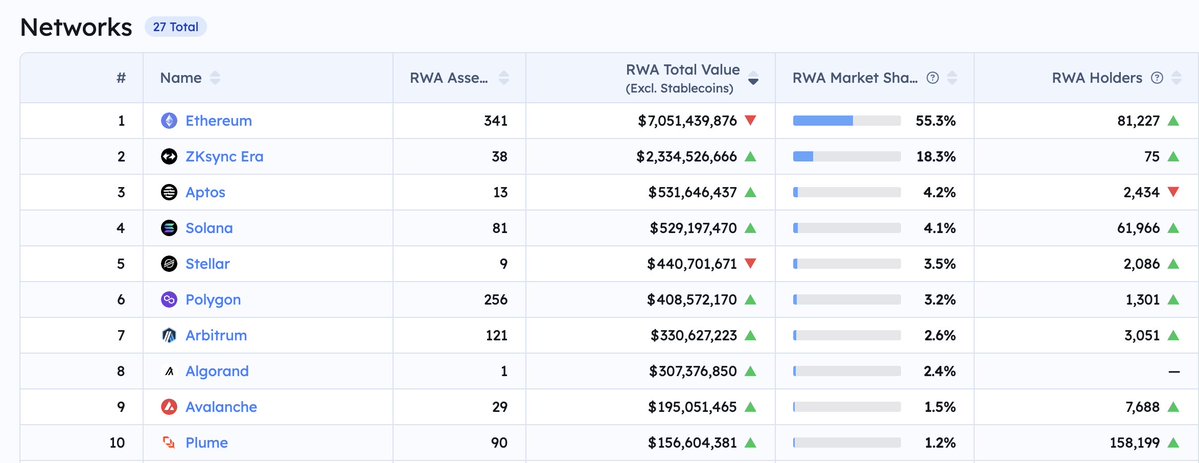Open the Aptos network link

coord(206,192)
